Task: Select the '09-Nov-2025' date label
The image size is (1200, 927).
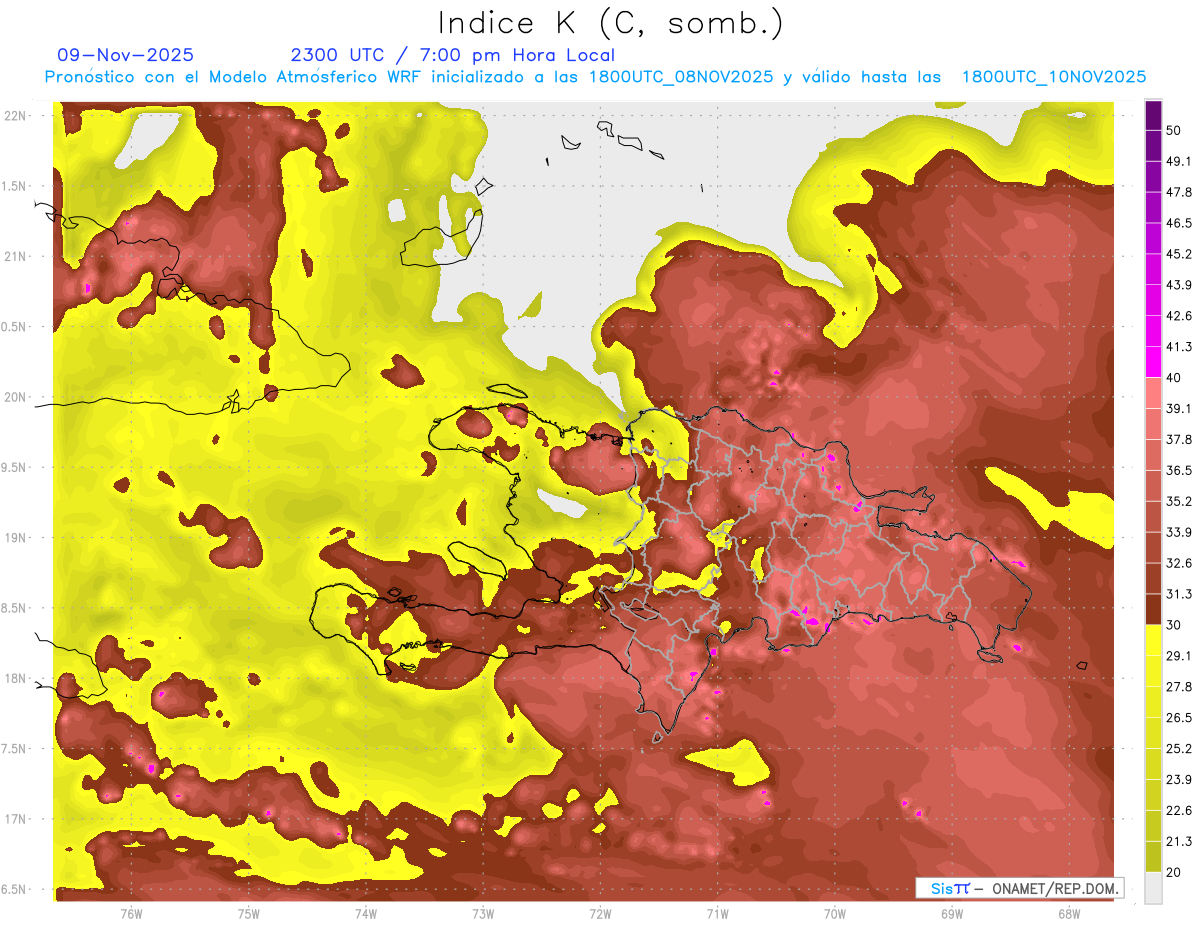Action: click(x=125, y=55)
